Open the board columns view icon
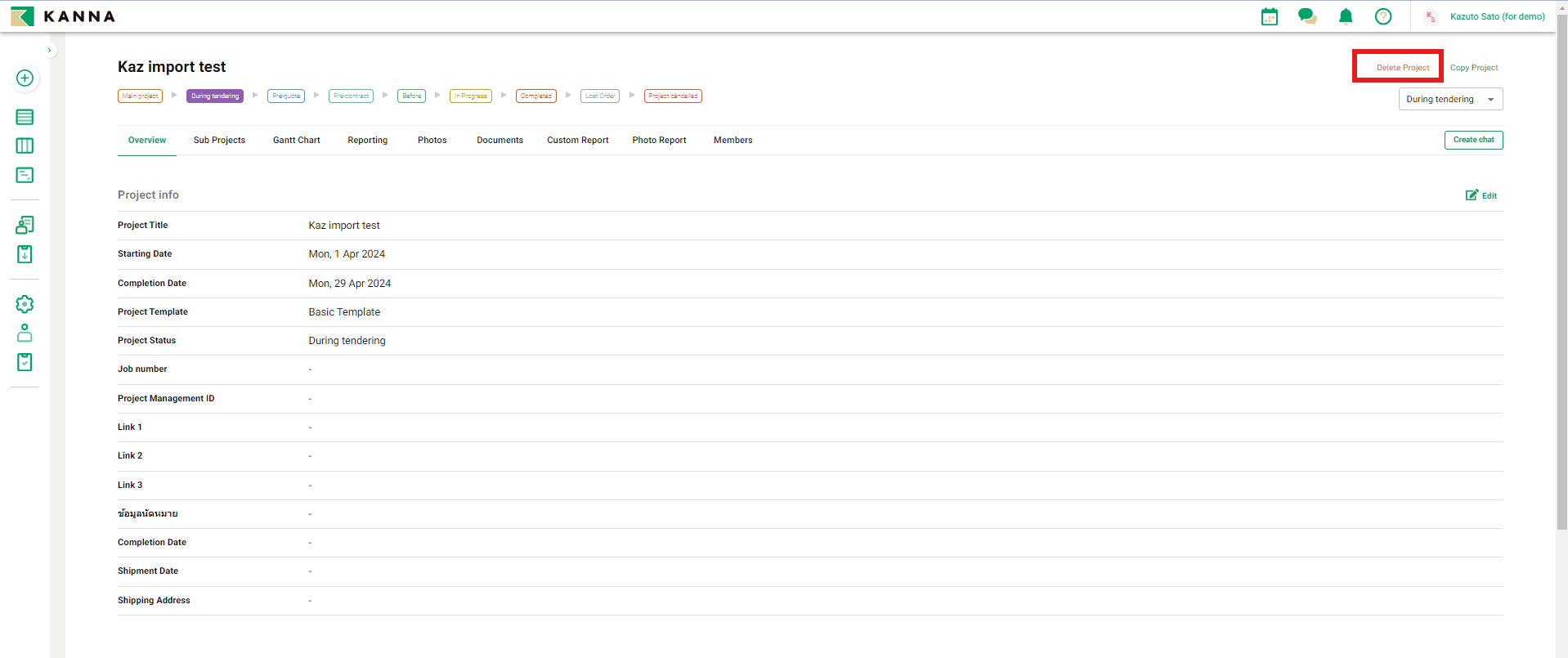Viewport: 1568px width, 658px height. point(25,145)
